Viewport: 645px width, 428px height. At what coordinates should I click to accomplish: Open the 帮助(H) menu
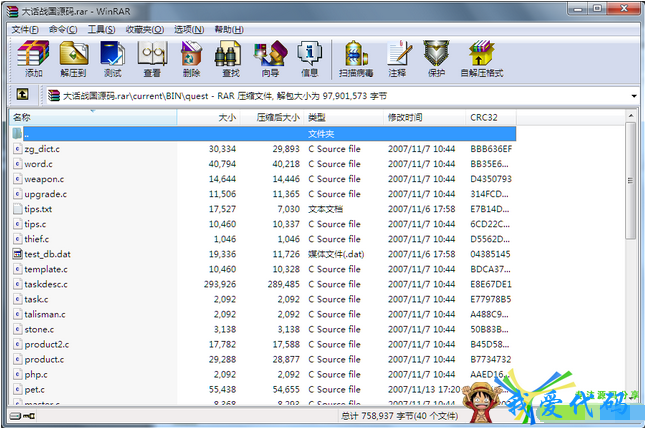pyautogui.click(x=229, y=29)
